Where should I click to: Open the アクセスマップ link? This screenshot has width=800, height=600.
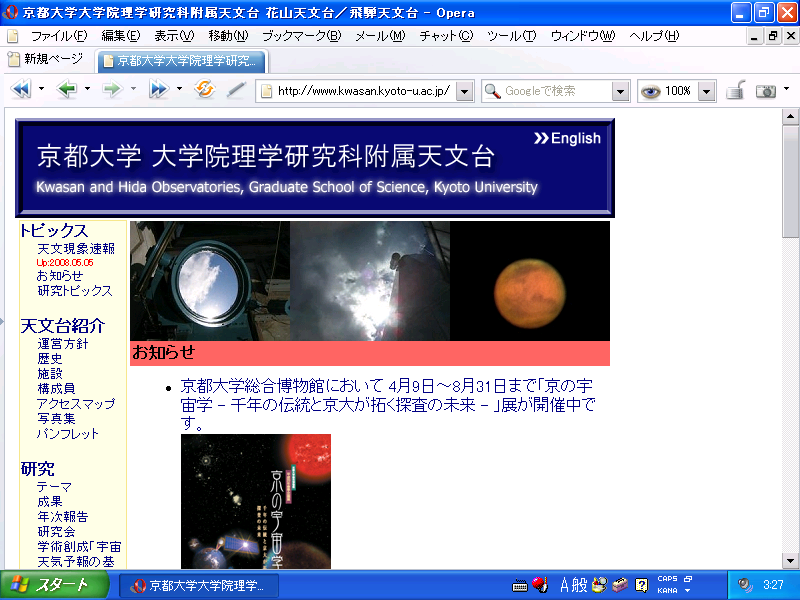click(x=76, y=404)
